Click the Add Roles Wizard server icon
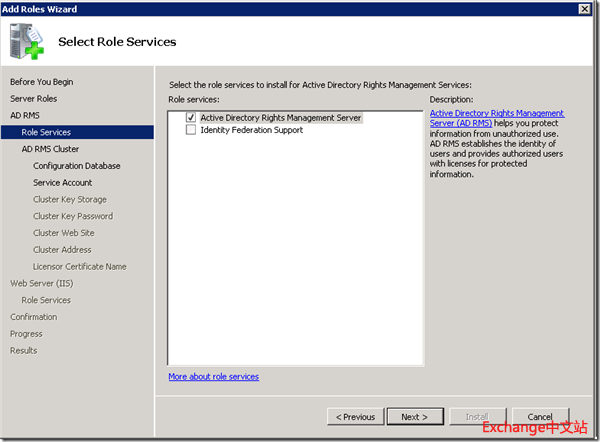This screenshot has height=442, width=600. [x=26, y=41]
